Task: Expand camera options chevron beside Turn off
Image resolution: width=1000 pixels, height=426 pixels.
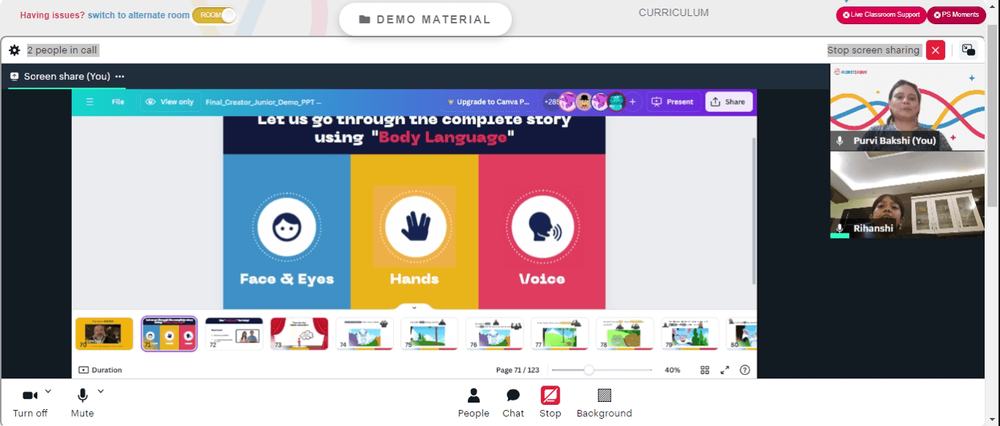Action: pyautogui.click(x=48, y=392)
